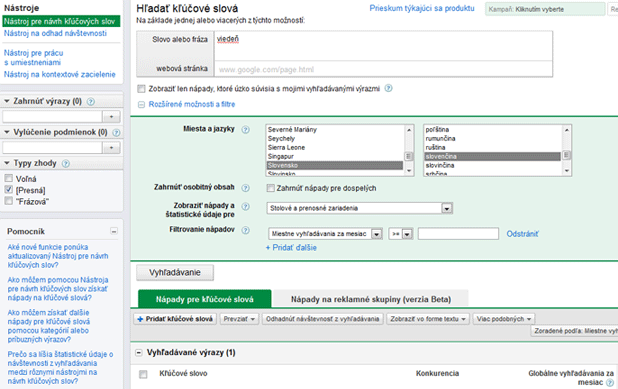The width and height of the screenshot is (618, 389).
Task: Open help icon next to Typy zhody
Action: coord(66,164)
